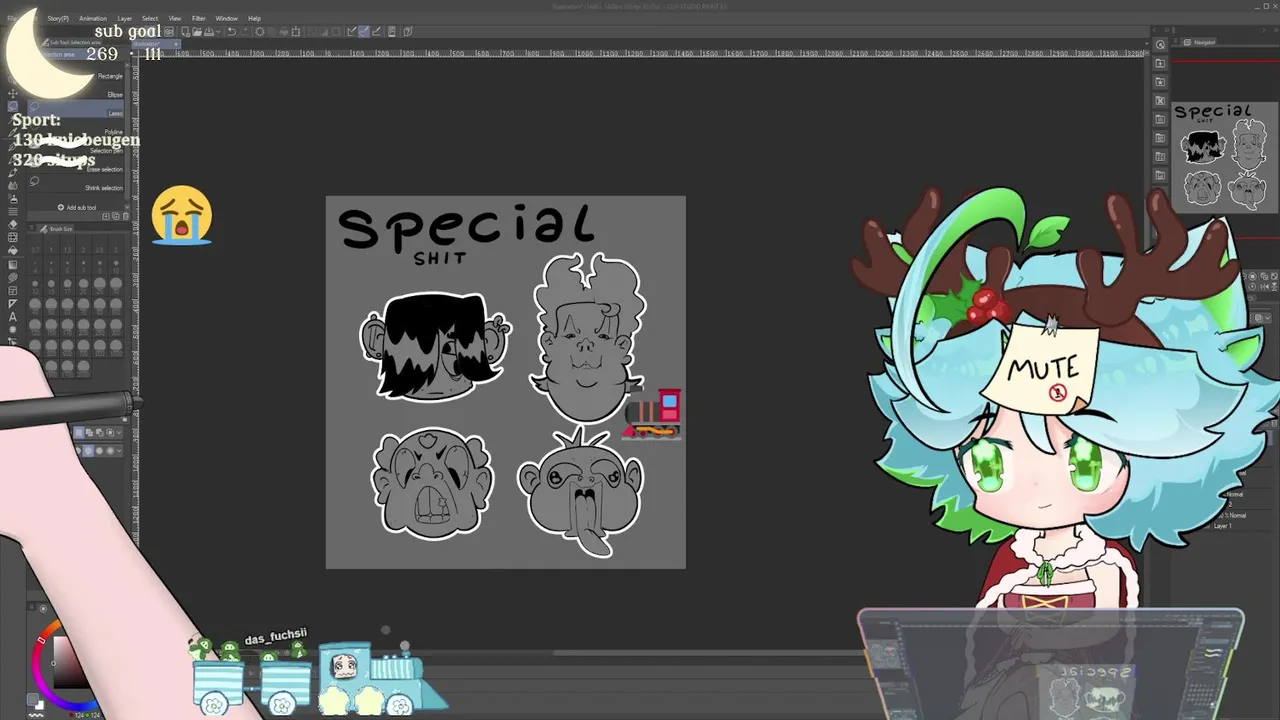Select Layer 1 in the Layer palette
This screenshot has width=1280, height=720.
click(1225, 526)
